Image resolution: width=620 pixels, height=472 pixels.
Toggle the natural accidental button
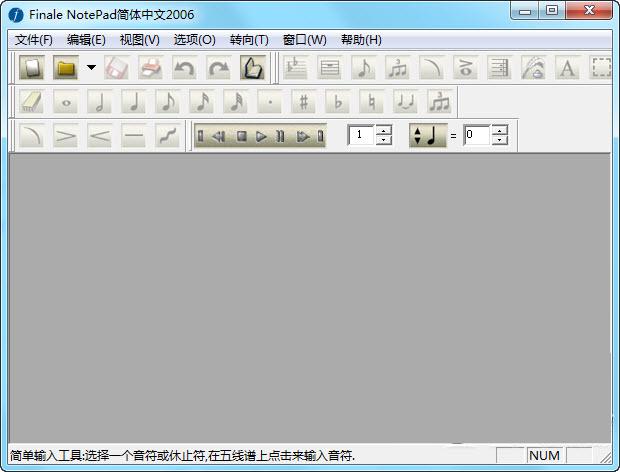pos(372,102)
